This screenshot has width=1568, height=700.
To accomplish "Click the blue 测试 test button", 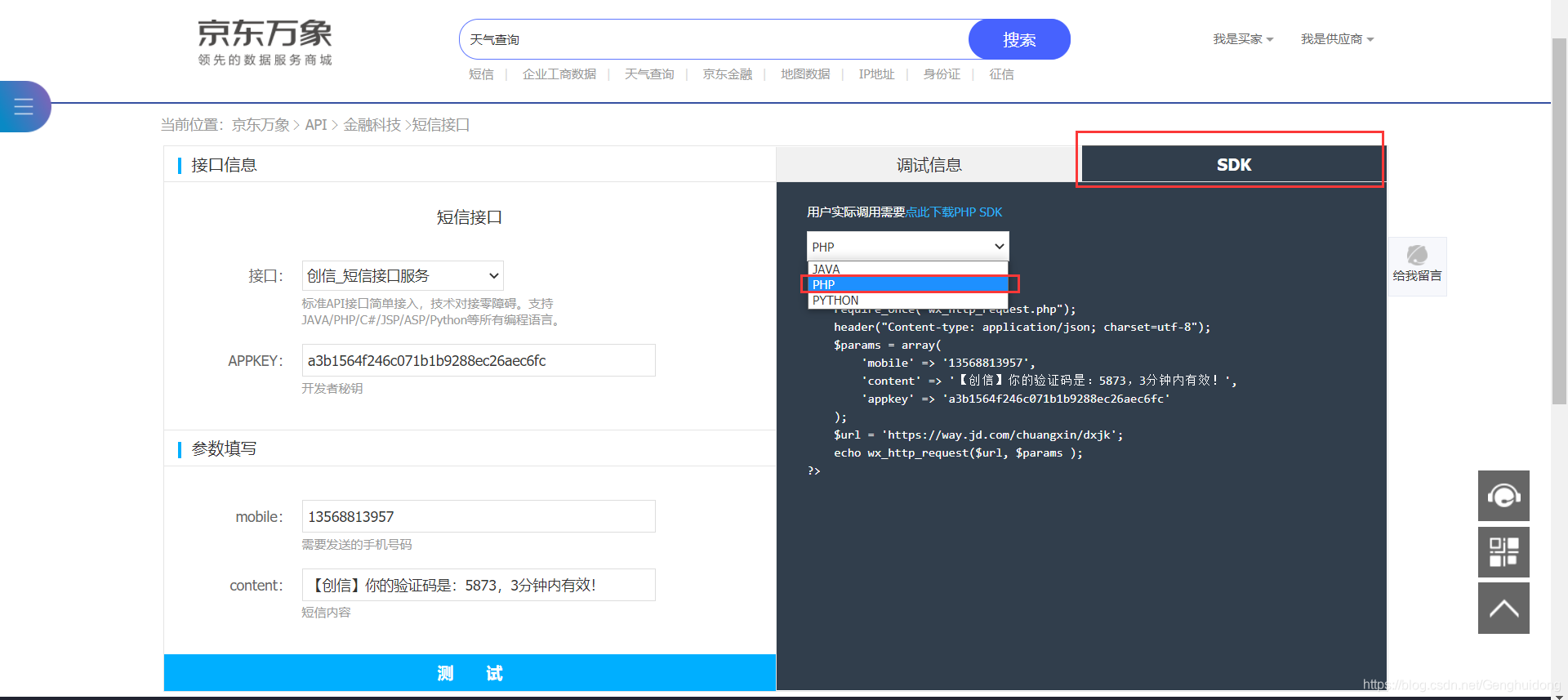I will (x=470, y=673).
